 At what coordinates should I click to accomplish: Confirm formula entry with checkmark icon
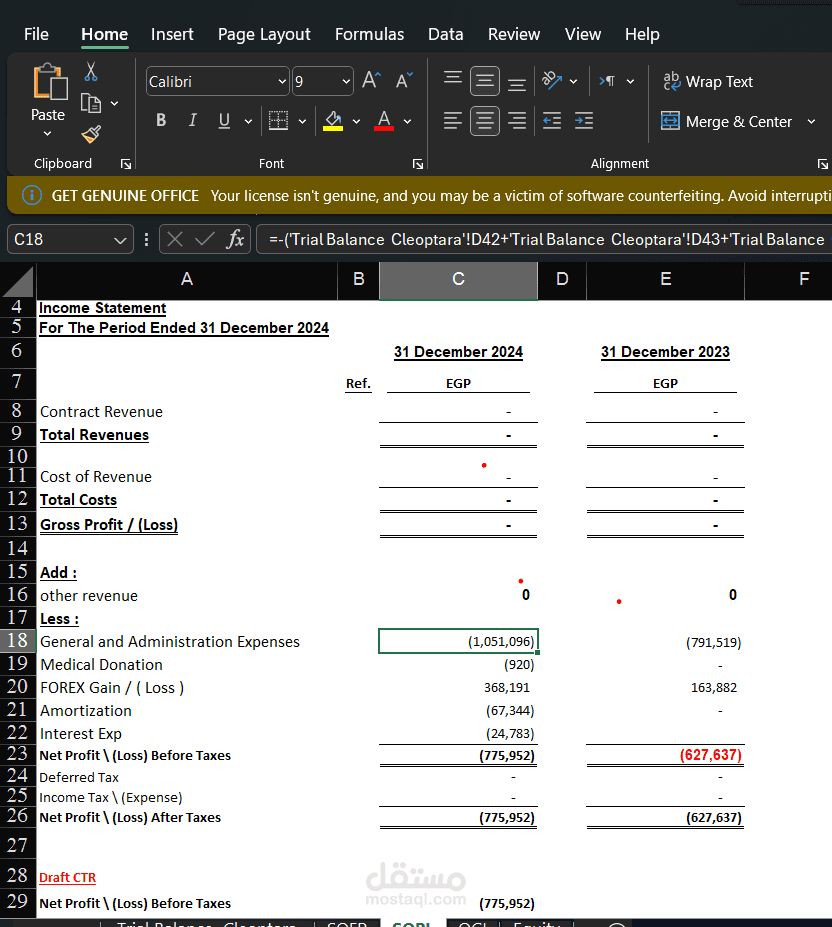(x=205, y=239)
